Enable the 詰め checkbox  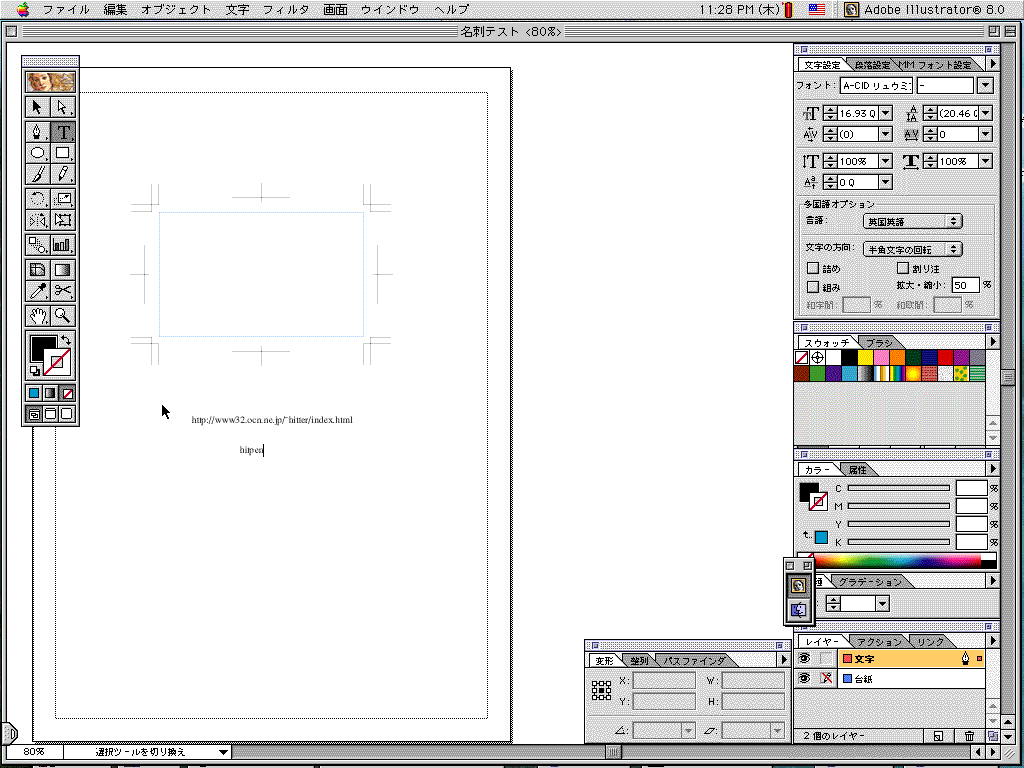pyautogui.click(x=813, y=269)
